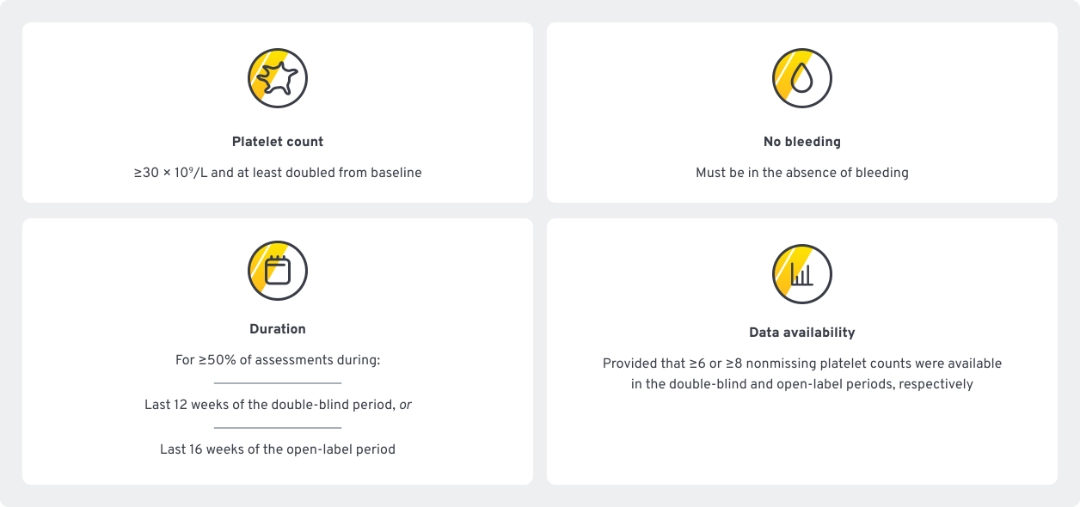Click 'For ≥50% of assessments during' text
1080x507 pixels.
pyautogui.click(x=278, y=360)
